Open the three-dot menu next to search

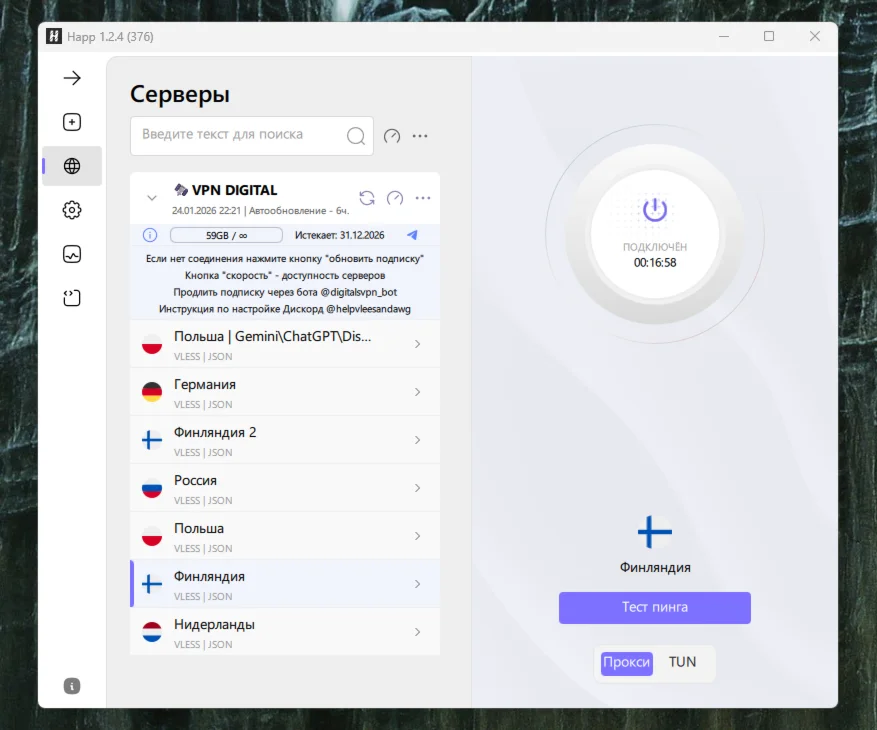[x=419, y=135]
